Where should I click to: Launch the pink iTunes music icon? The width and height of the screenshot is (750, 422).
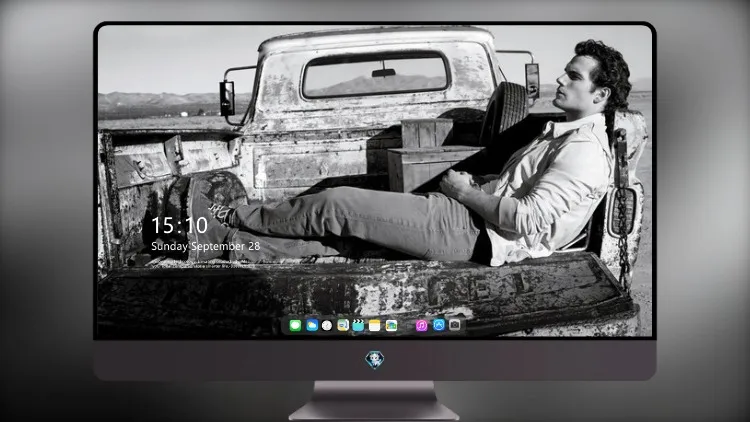click(x=421, y=326)
